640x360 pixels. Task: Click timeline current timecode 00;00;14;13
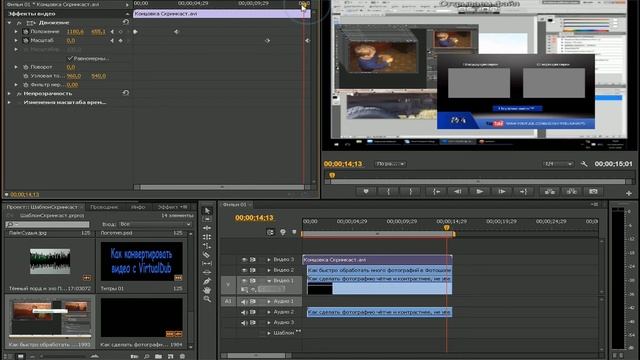(254, 218)
